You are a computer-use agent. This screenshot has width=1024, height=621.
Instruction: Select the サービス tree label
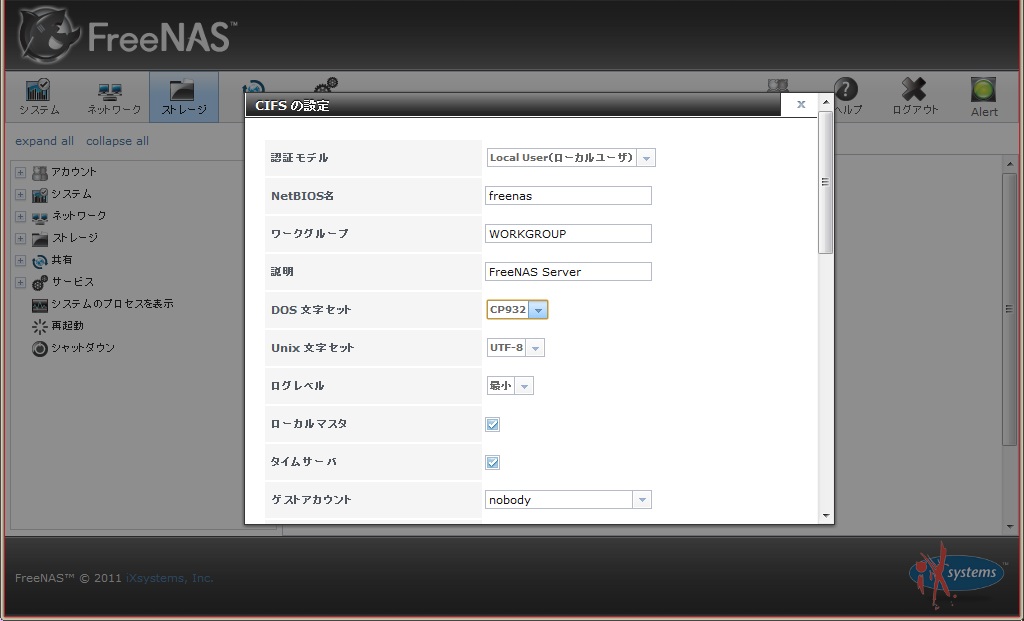72,281
